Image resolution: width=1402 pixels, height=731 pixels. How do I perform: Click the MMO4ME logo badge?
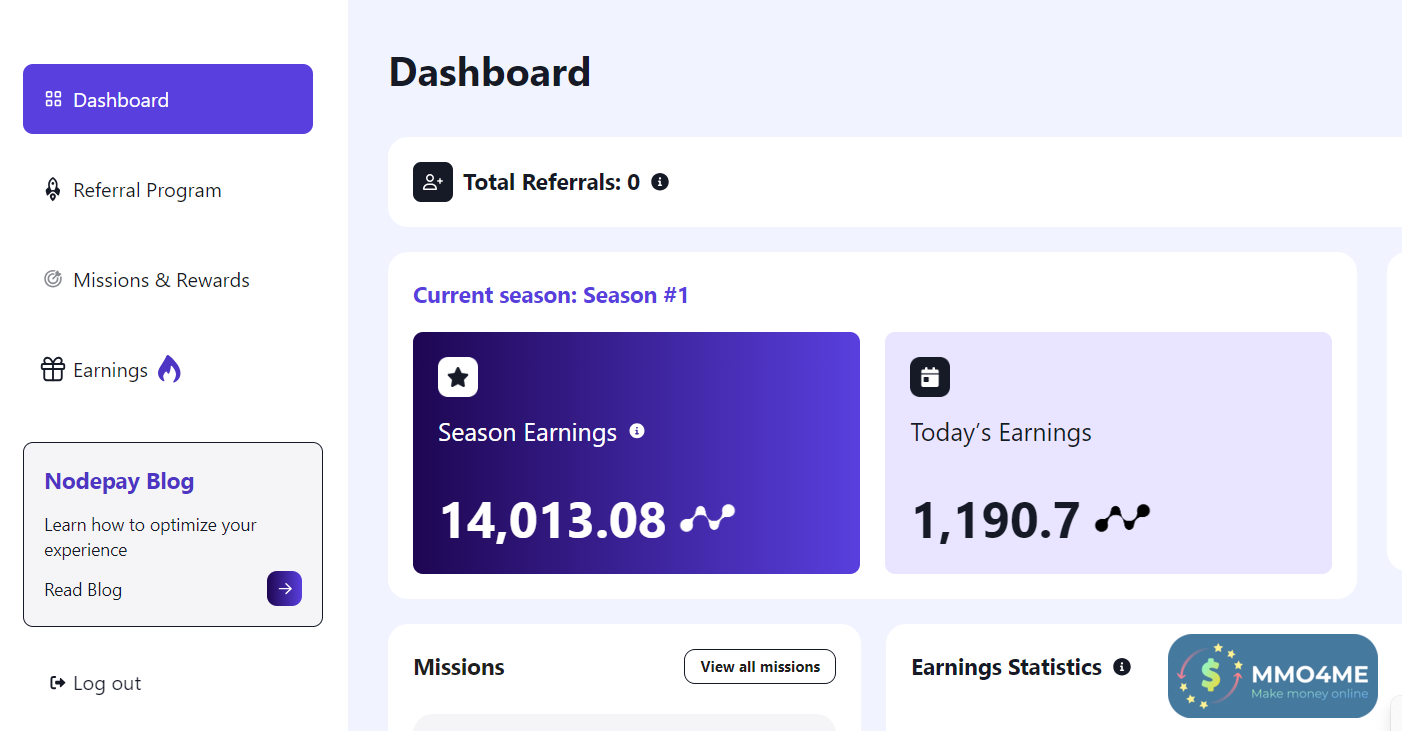1272,676
